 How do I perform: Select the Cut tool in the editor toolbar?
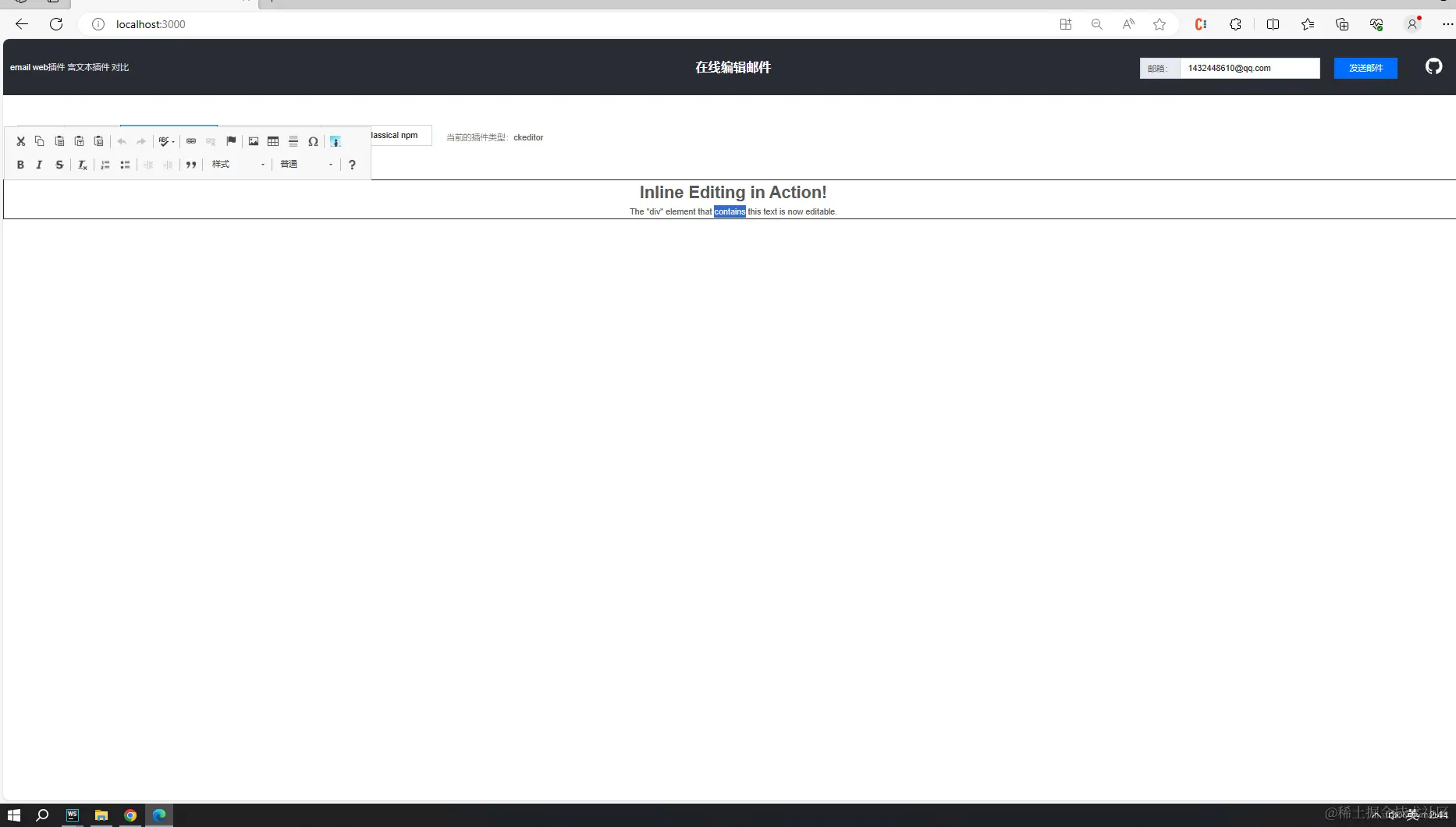pos(20,141)
